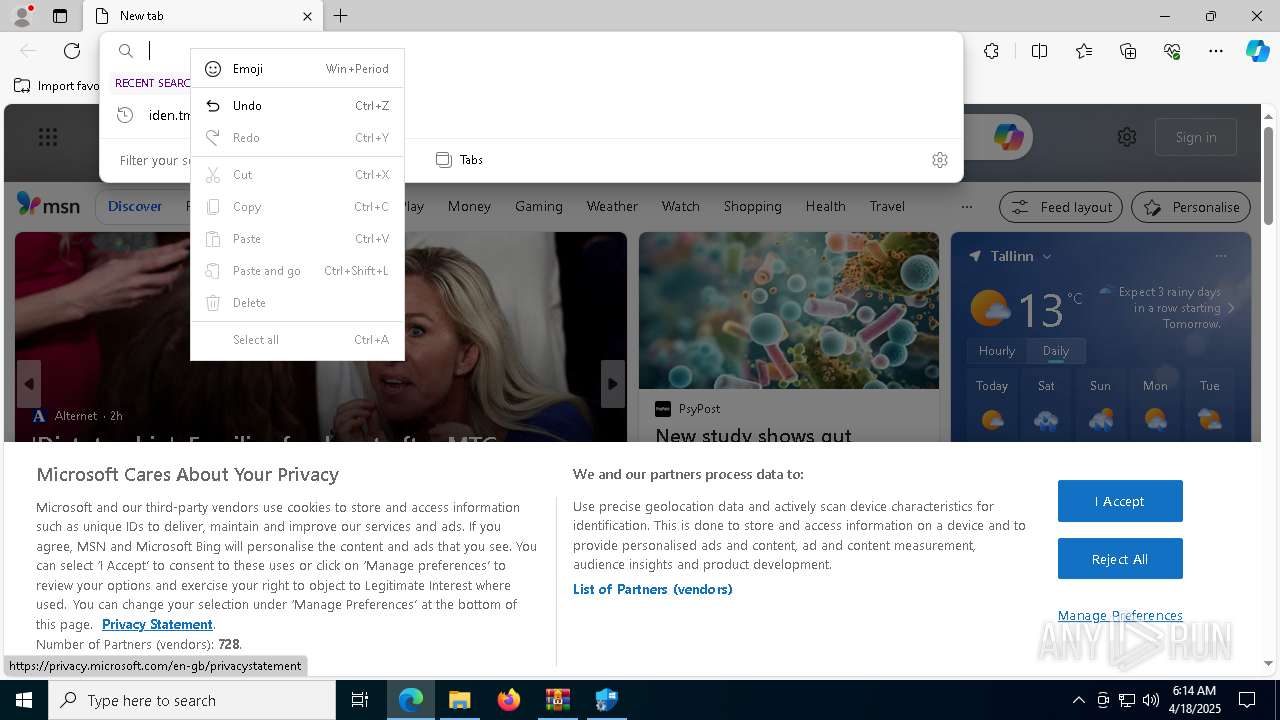
Task: Open the Privacy Statement link
Action: (x=157, y=624)
